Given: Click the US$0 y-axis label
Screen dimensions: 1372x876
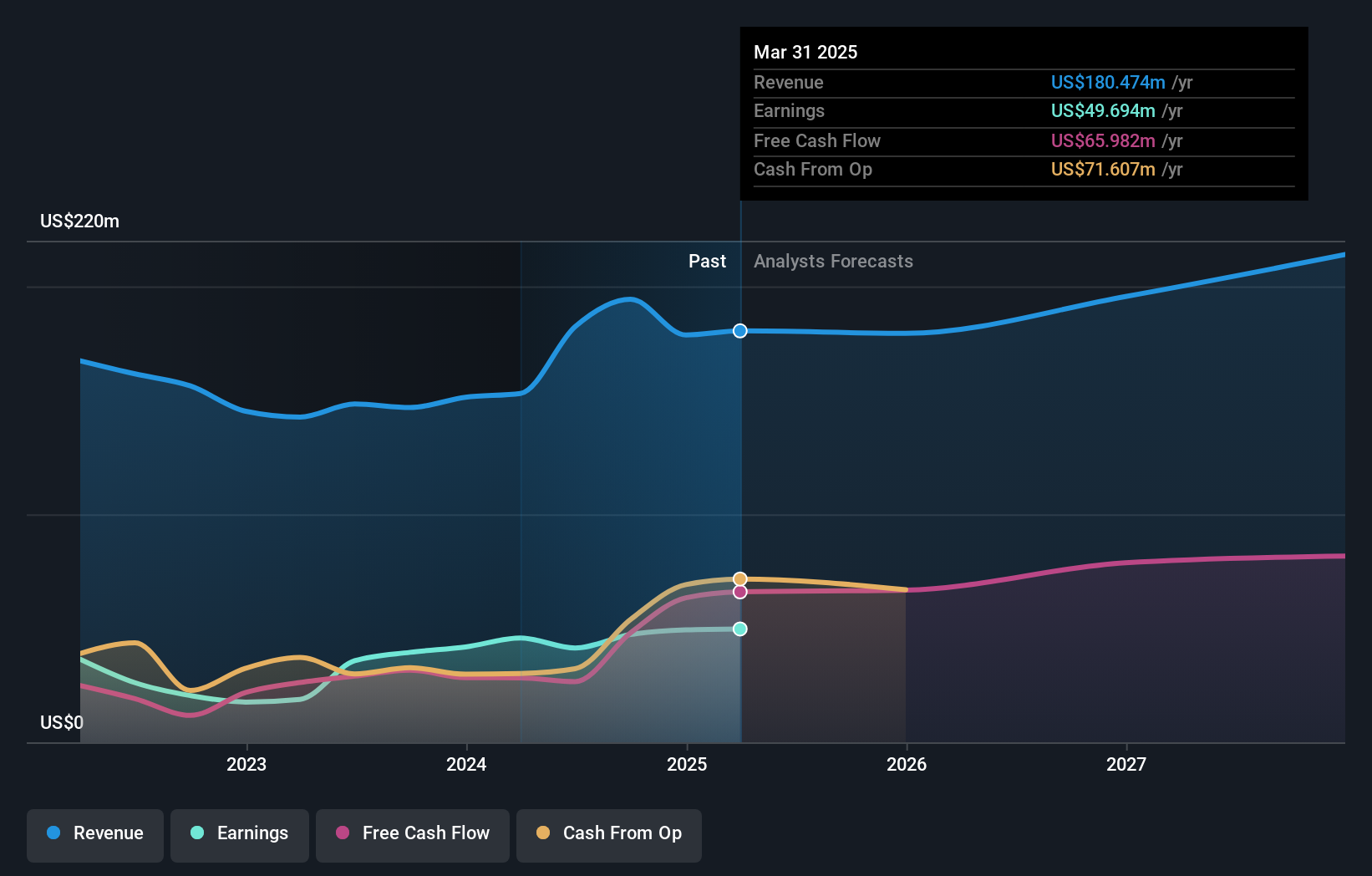Looking at the screenshot, I should pyautogui.click(x=62, y=722).
